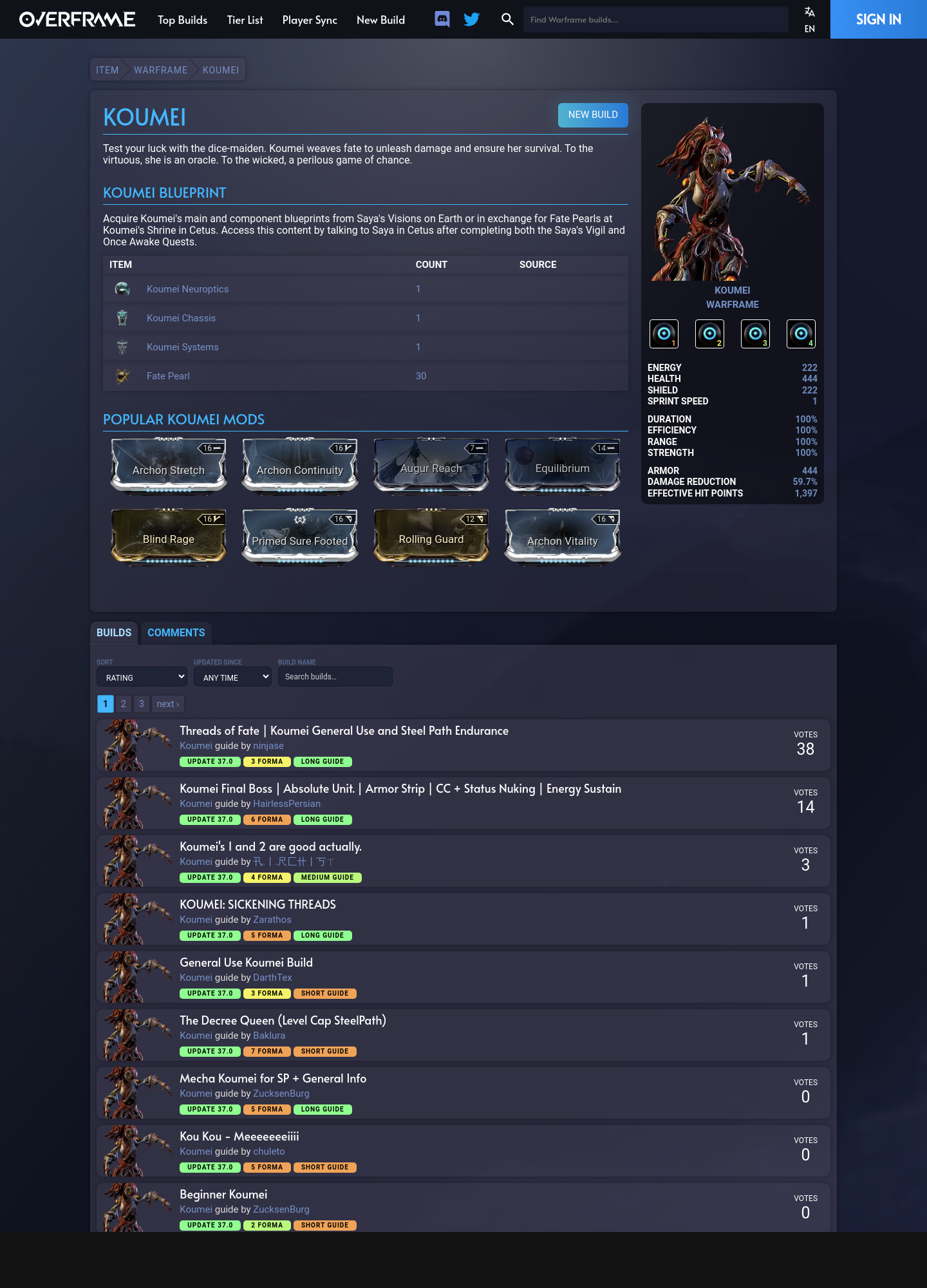Focus the Find Warframe builds search field

coord(655,19)
